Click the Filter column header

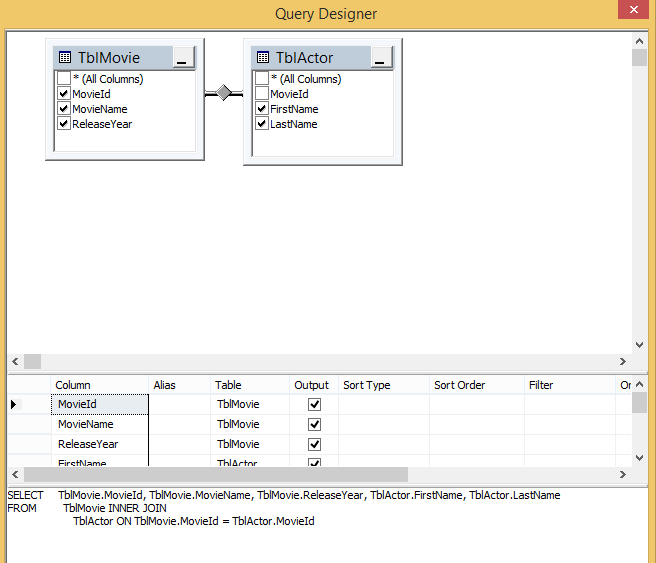pyautogui.click(x=569, y=385)
